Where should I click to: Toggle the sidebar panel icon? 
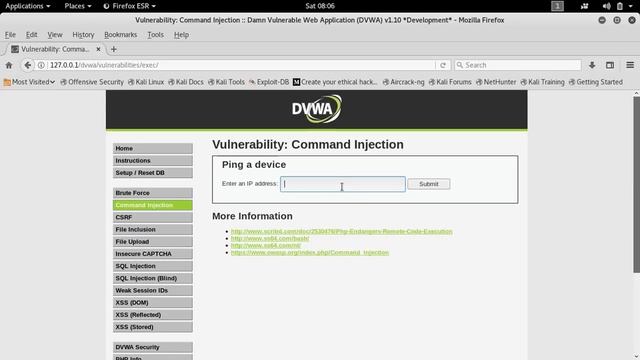click(x=610, y=65)
